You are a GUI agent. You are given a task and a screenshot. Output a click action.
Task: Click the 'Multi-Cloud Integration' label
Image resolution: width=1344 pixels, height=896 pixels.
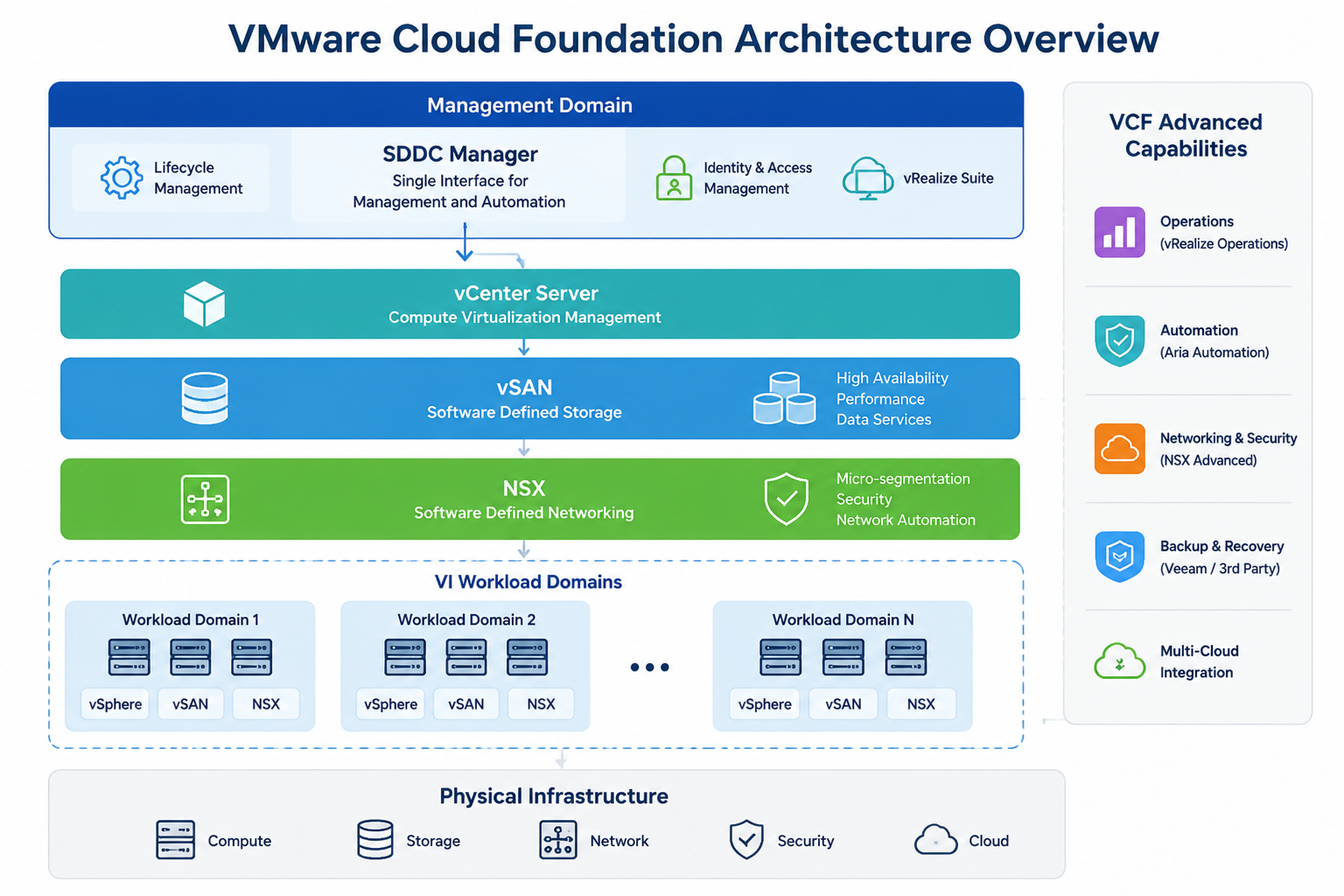[1200, 661]
